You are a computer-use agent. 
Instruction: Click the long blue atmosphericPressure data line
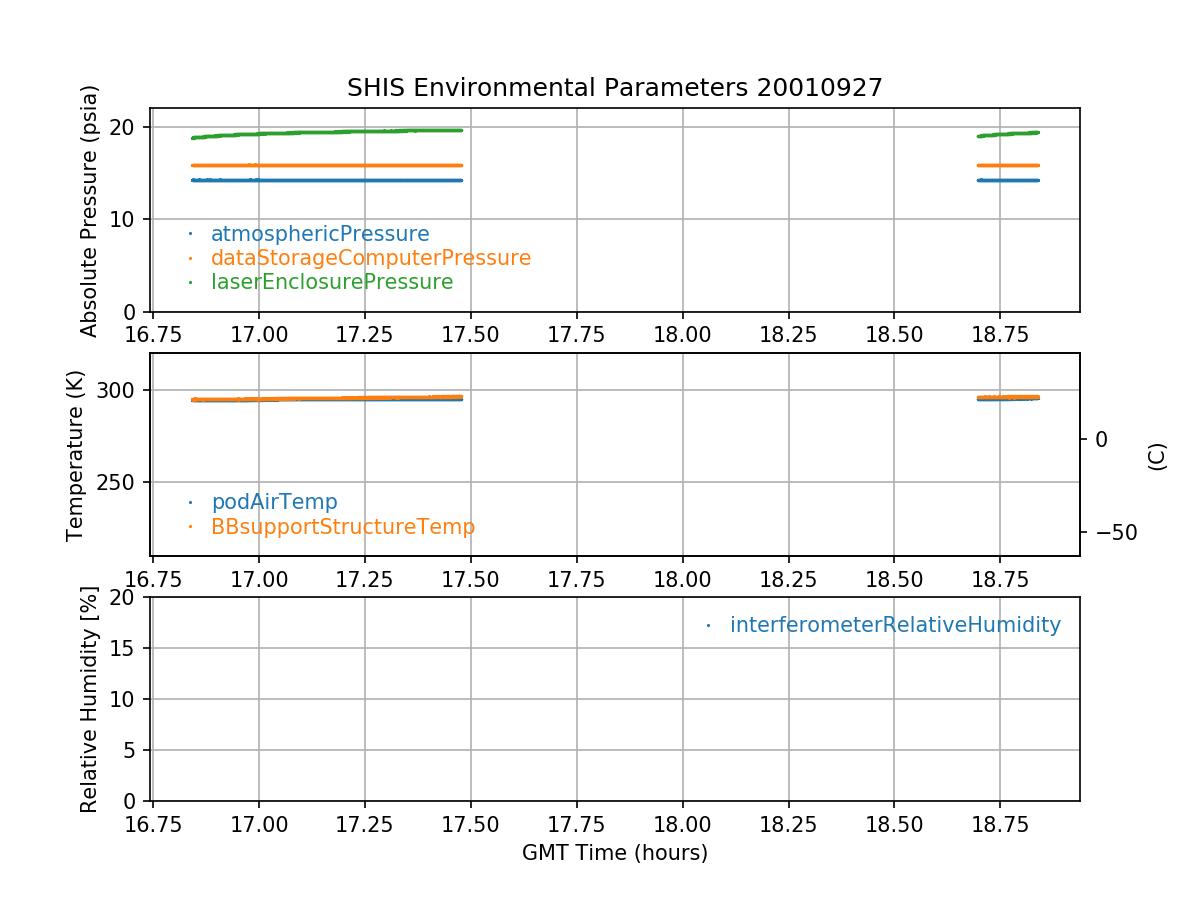330,180
